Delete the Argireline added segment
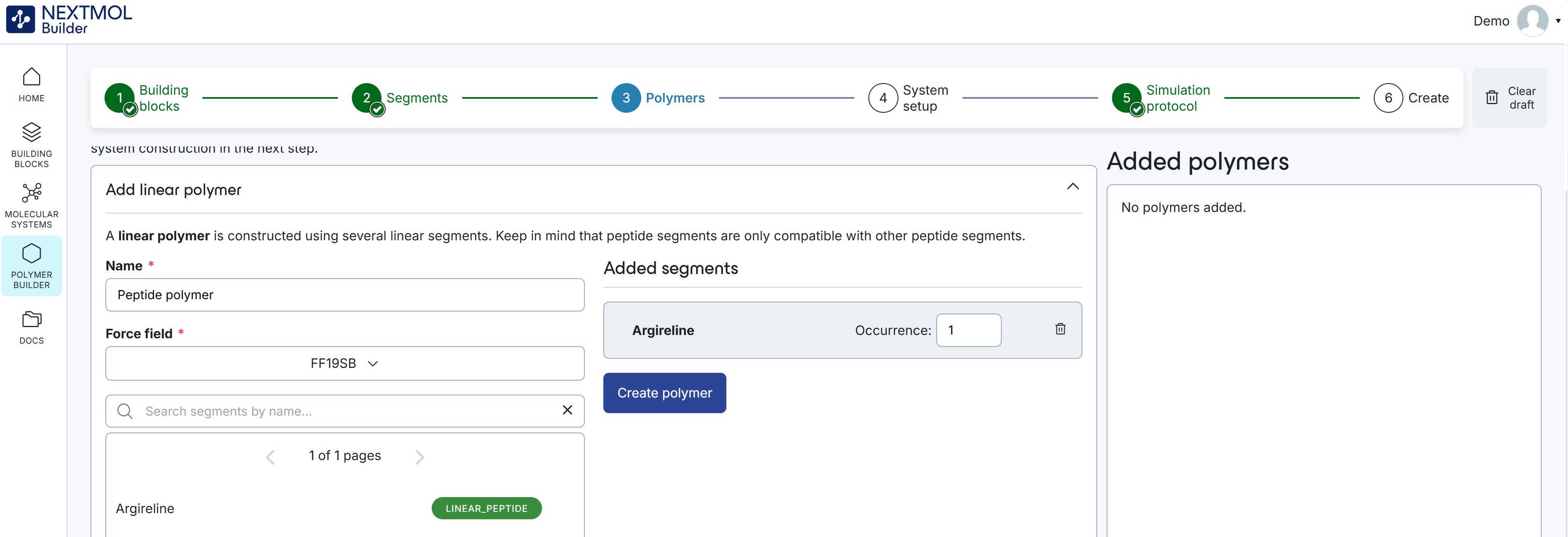Viewport: 1568px width, 537px height. 1060,329
